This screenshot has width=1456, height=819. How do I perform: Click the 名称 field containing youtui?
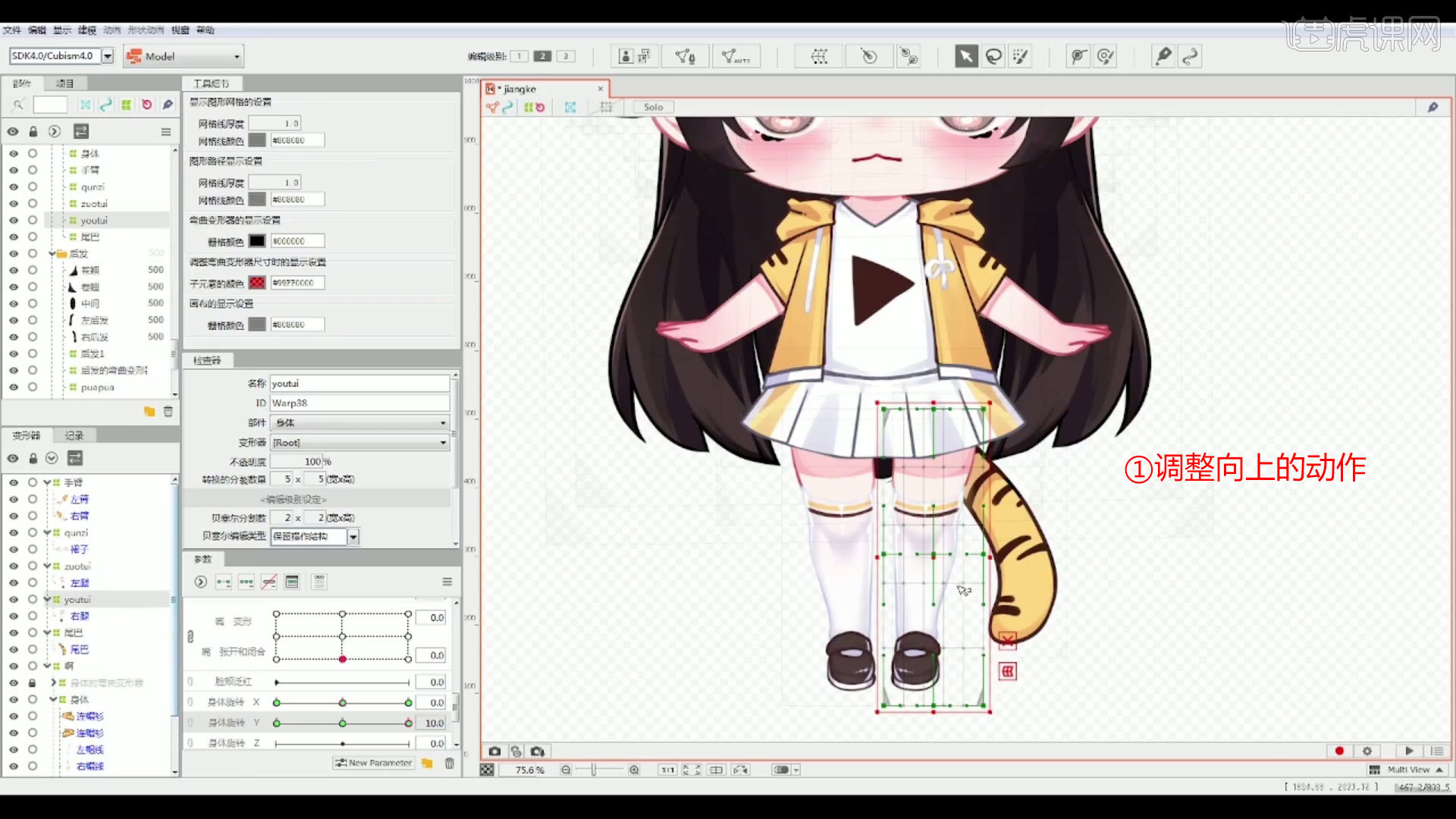tap(360, 383)
